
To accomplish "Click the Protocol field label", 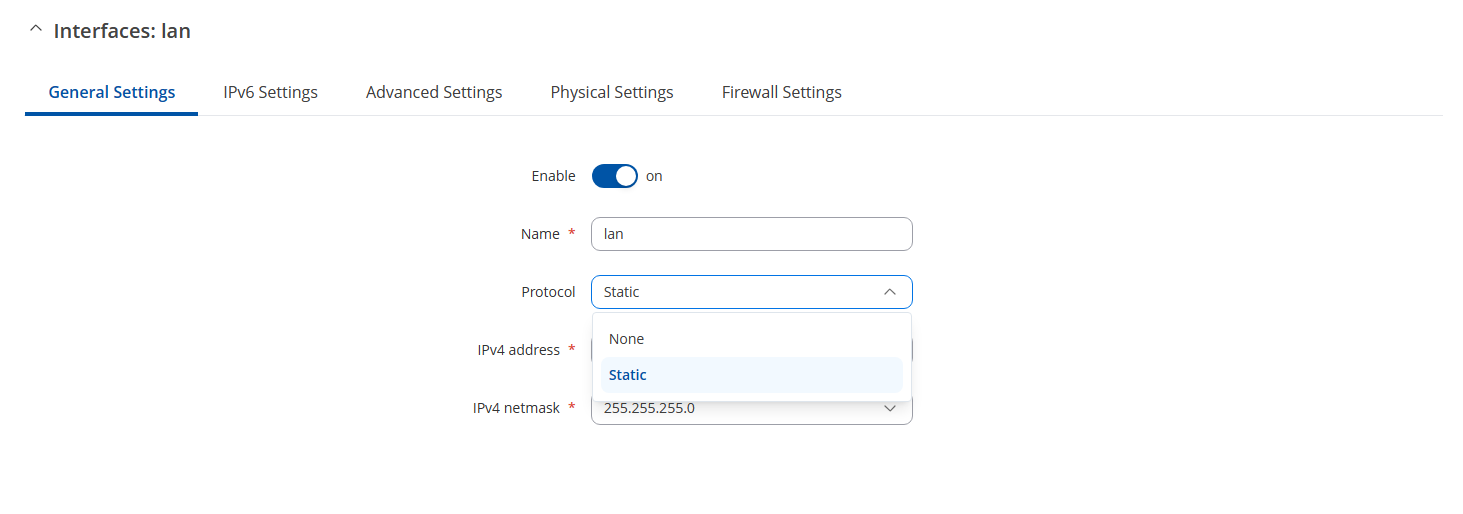I will tap(548, 292).
